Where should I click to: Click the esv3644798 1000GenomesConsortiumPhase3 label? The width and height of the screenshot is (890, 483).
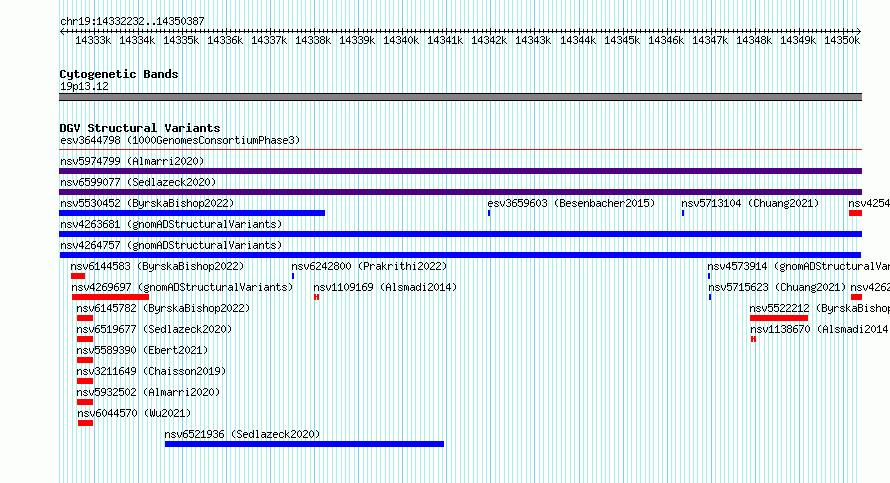(180, 140)
